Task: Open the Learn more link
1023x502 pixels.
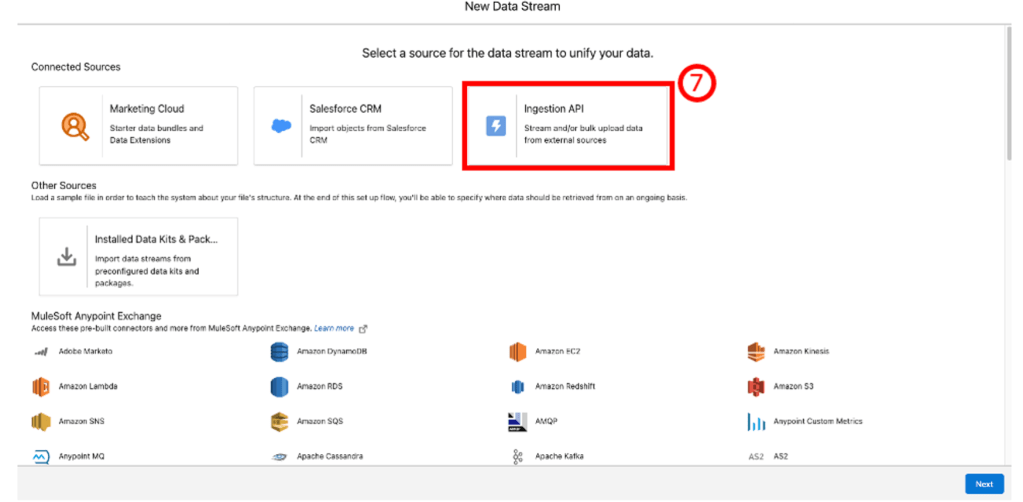Action: point(334,328)
